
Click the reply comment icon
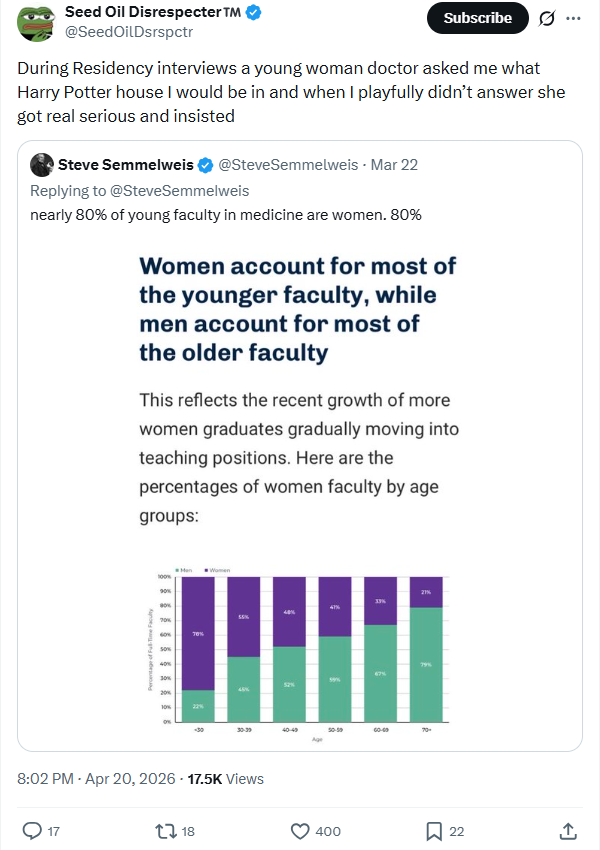pyautogui.click(x=32, y=830)
